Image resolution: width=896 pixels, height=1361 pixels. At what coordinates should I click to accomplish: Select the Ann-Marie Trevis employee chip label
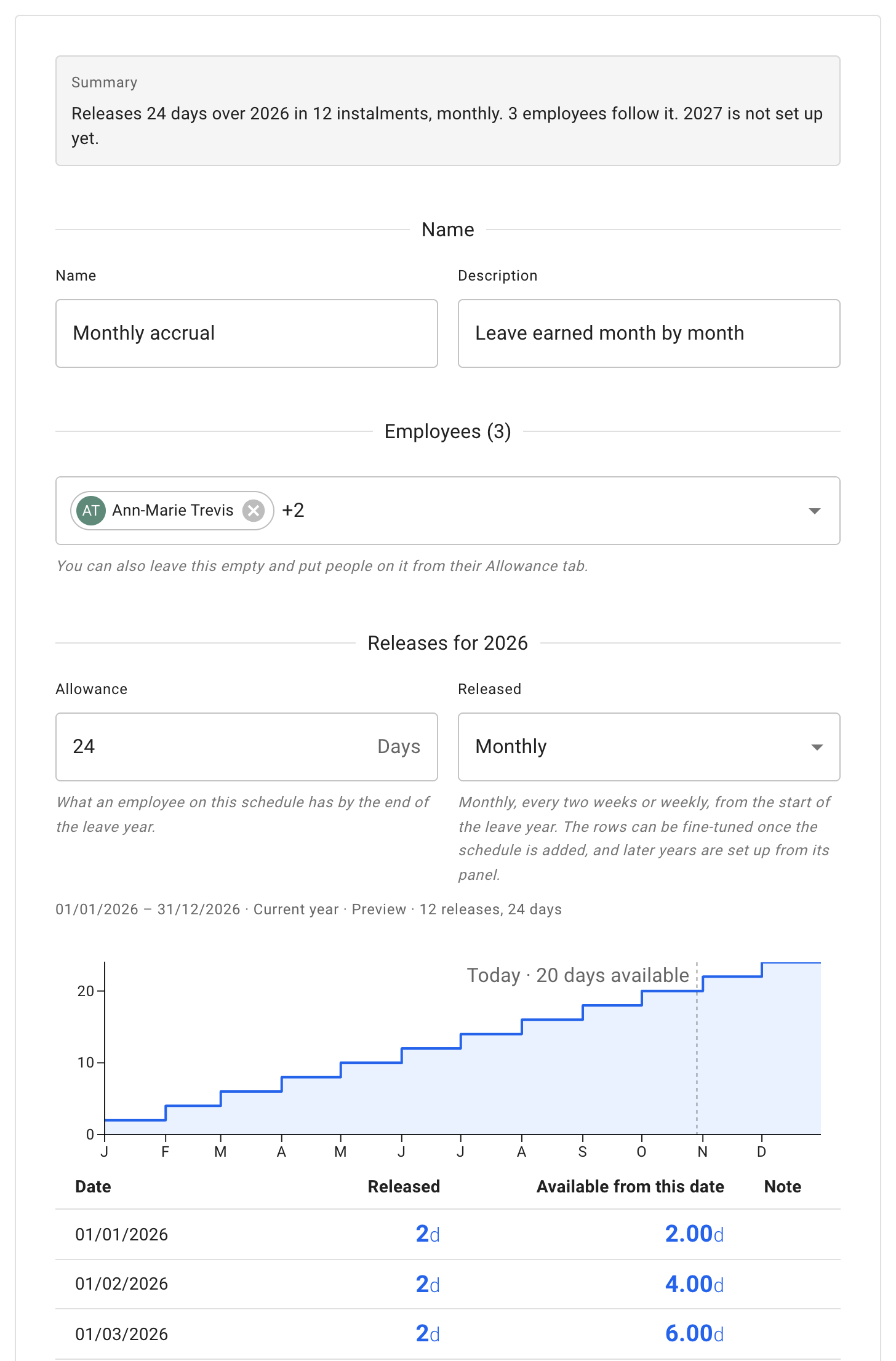click(173, 511)
